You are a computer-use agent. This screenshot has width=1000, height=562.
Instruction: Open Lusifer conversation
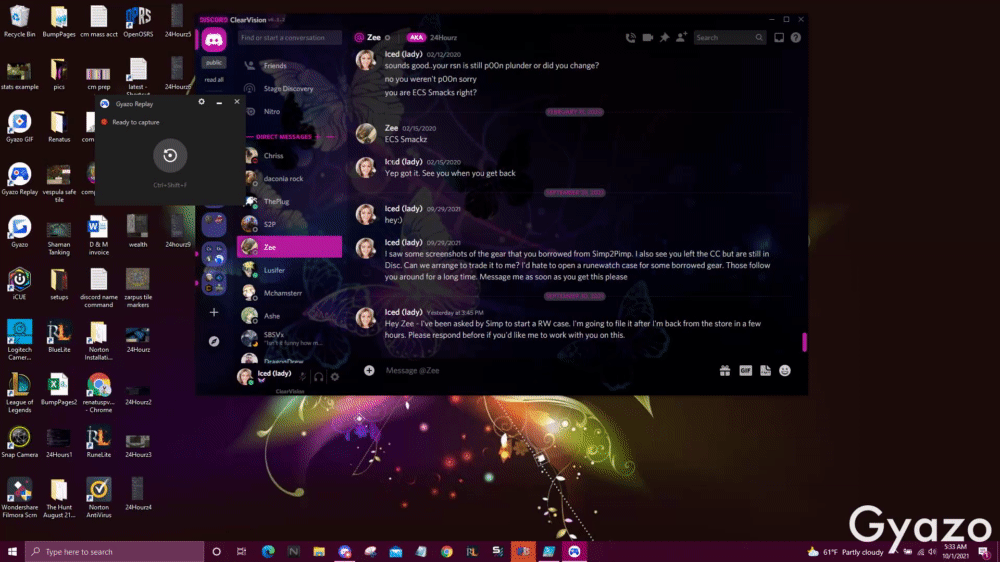290,270
